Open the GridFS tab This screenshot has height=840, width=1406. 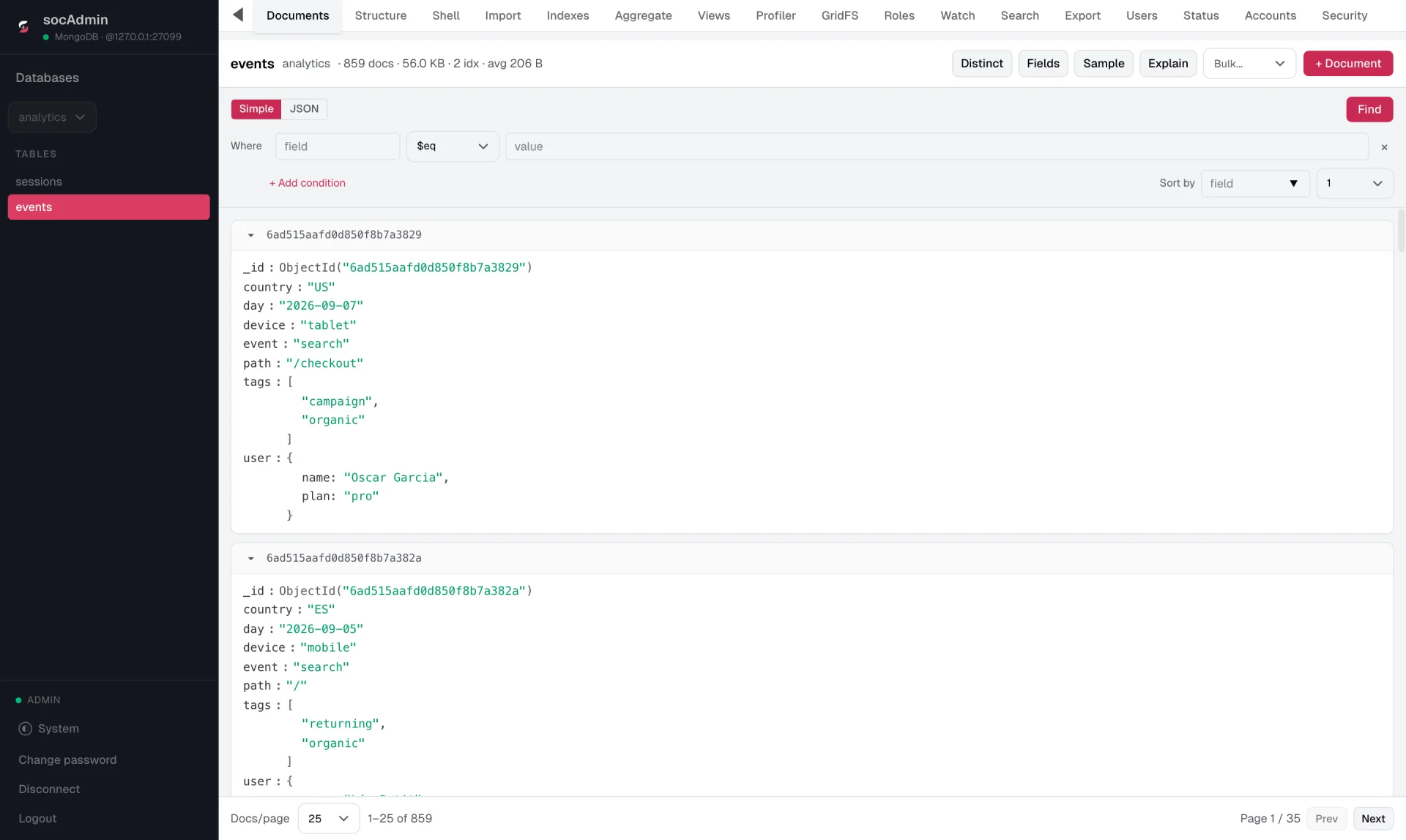[839, 16]
